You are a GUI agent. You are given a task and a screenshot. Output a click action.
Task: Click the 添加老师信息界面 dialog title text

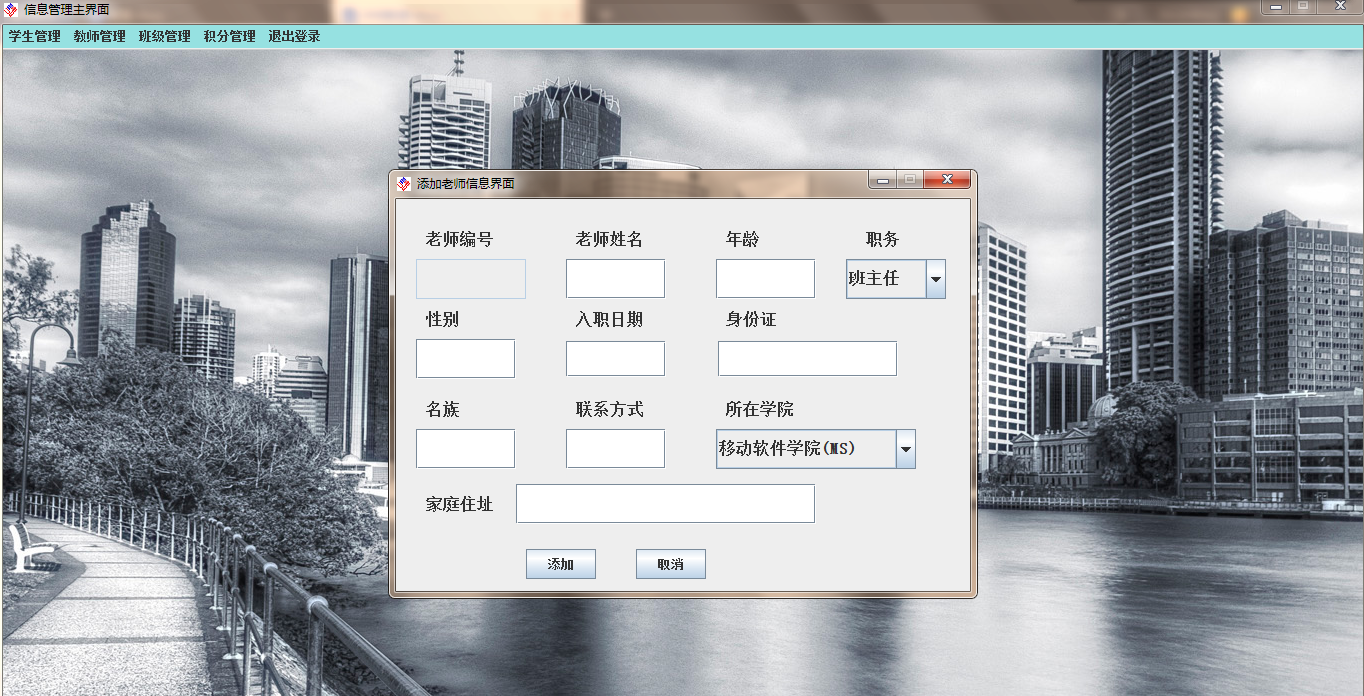466,184
